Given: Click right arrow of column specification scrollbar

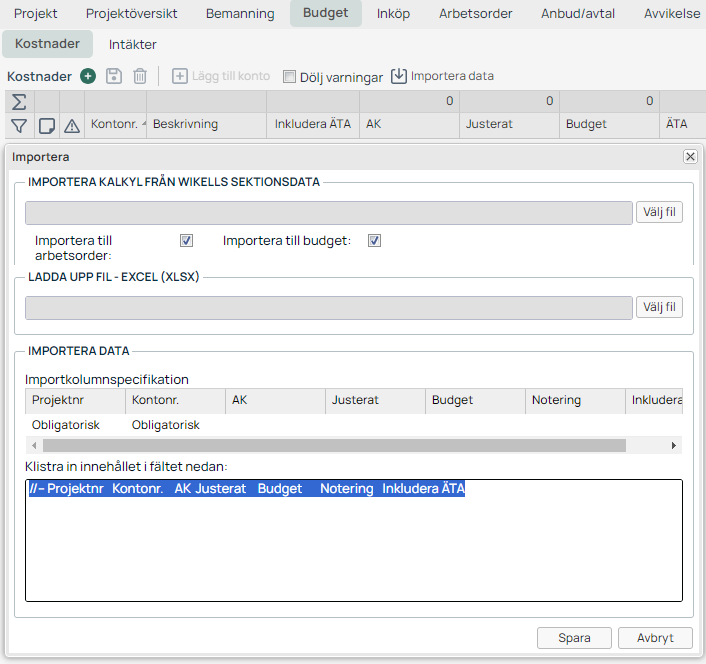Looking at the screenshot, I should (674, 446).
